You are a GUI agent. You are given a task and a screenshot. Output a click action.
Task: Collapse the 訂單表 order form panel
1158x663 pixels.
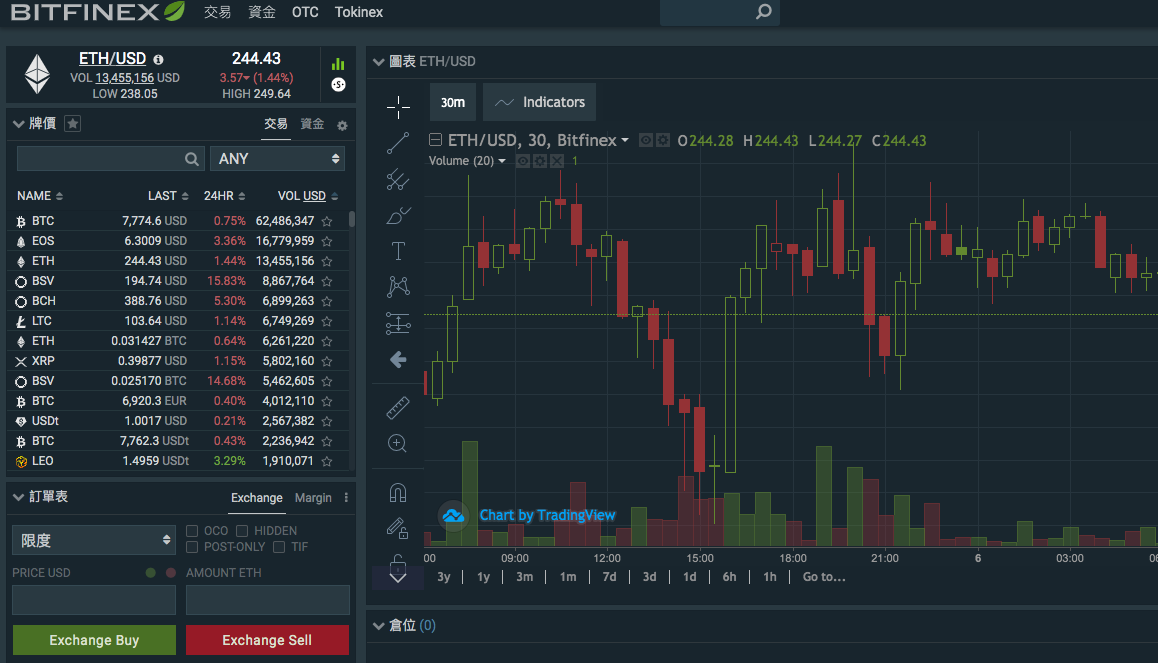coord(18,498)
